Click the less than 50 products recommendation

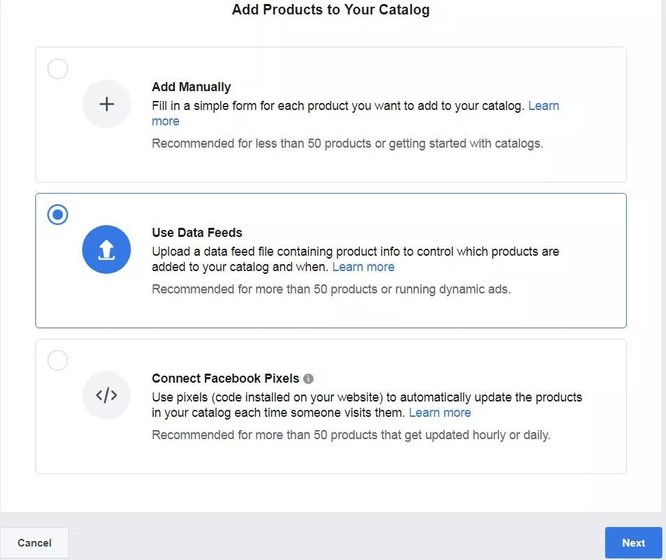(x=347, y=143)
